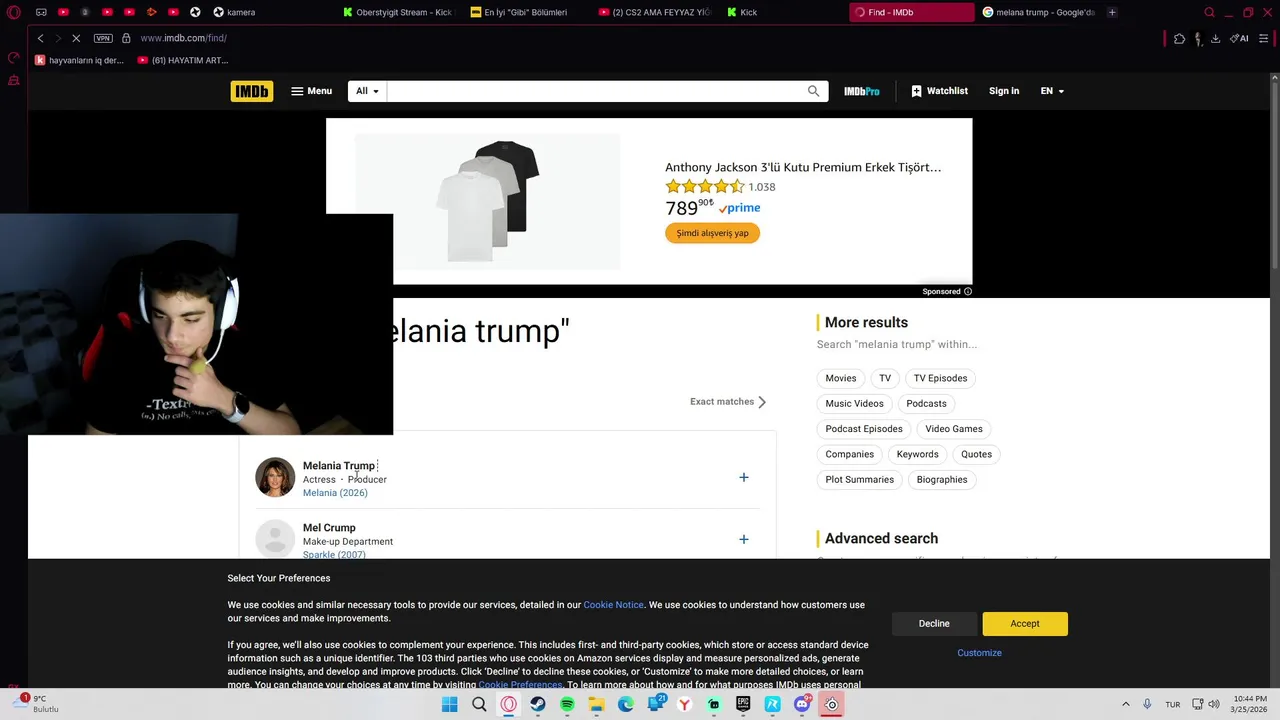This screenshot has height=720, width=1280.
Task: Expand Exact matches with the chevron
Action: click(762, 402)
